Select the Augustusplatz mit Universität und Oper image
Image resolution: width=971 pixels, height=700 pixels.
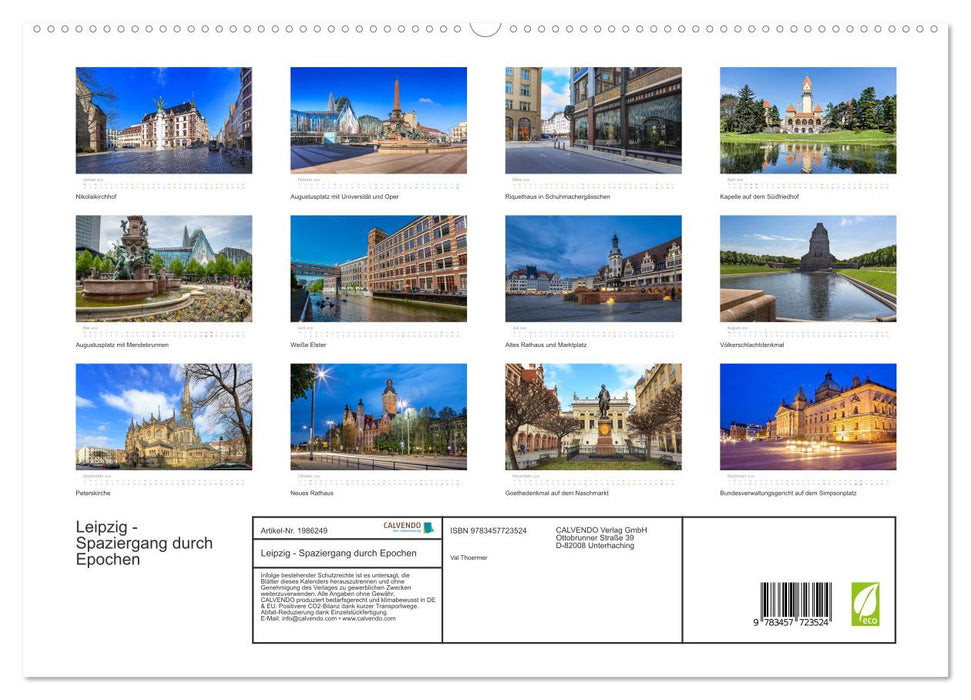[378, 119]
